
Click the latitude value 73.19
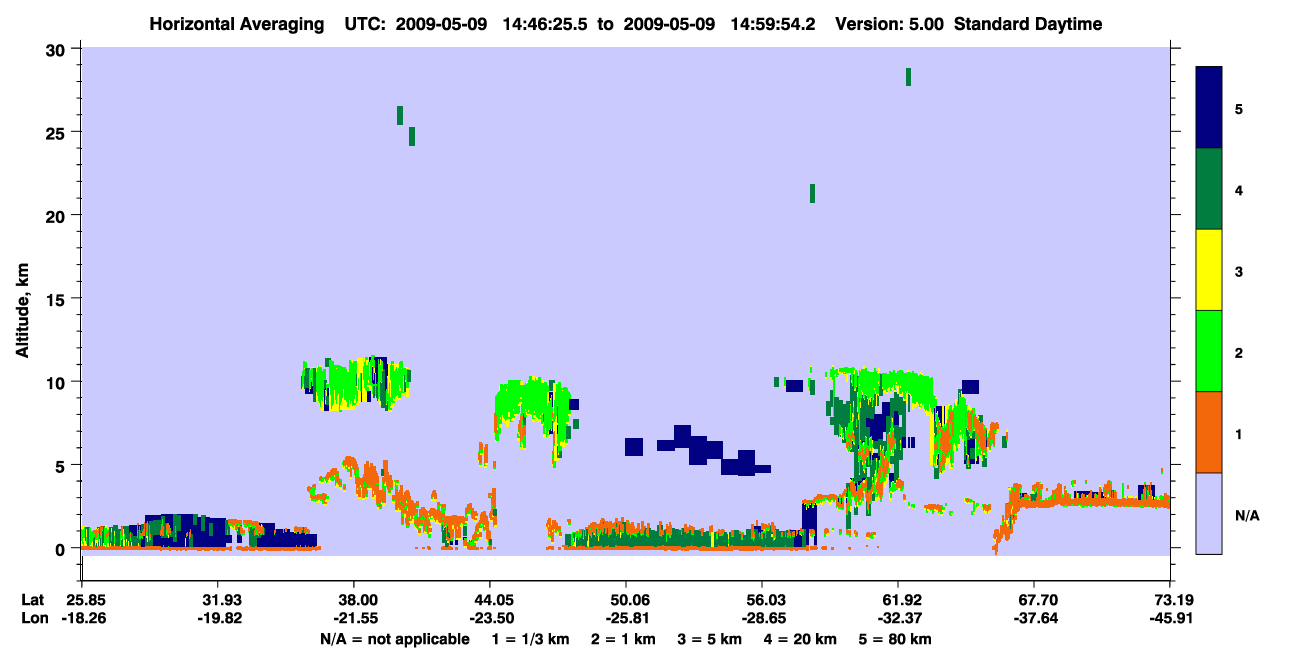pyautogui.click(x=1170, y=600)
